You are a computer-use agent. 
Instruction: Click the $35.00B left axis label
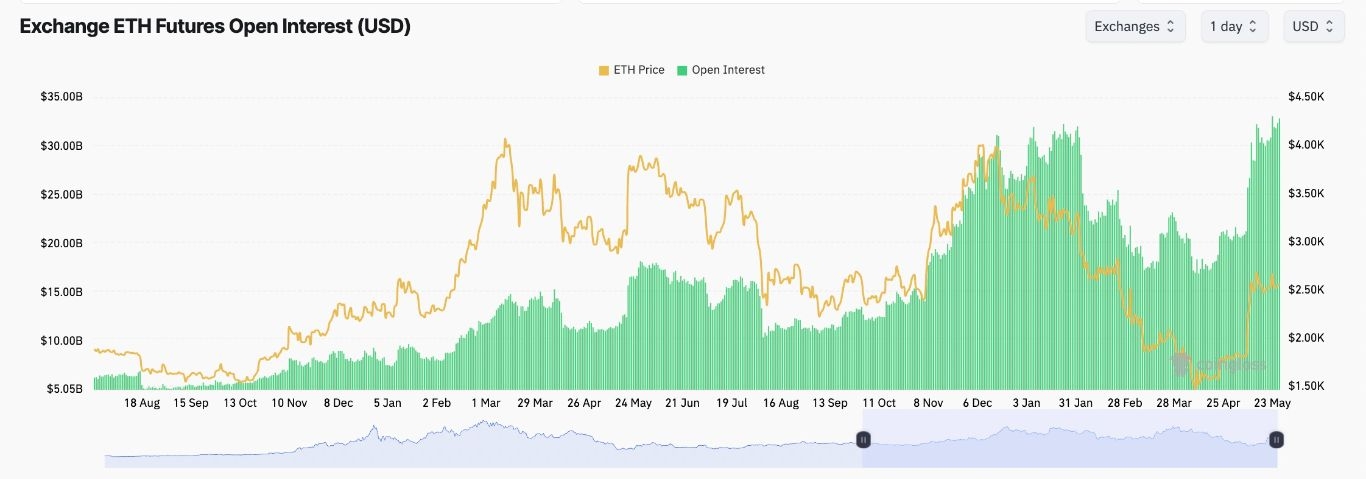(x=61, y=97)
